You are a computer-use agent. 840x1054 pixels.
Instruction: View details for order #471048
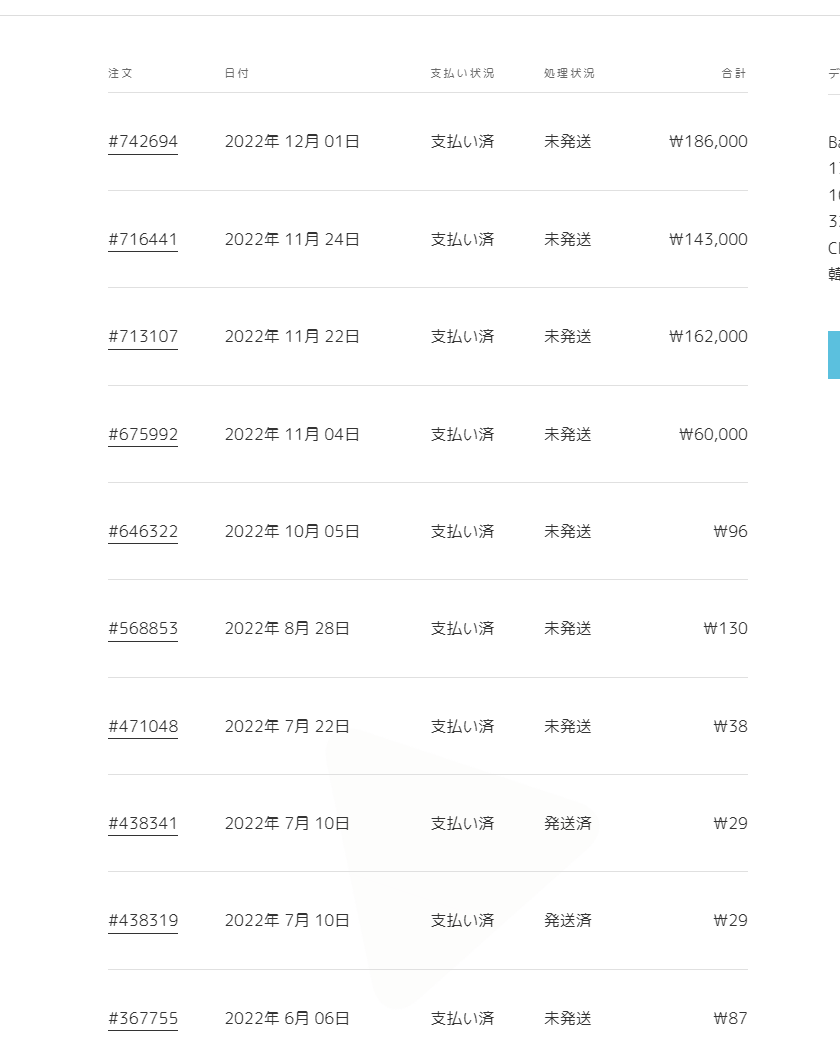coord(143,727)
